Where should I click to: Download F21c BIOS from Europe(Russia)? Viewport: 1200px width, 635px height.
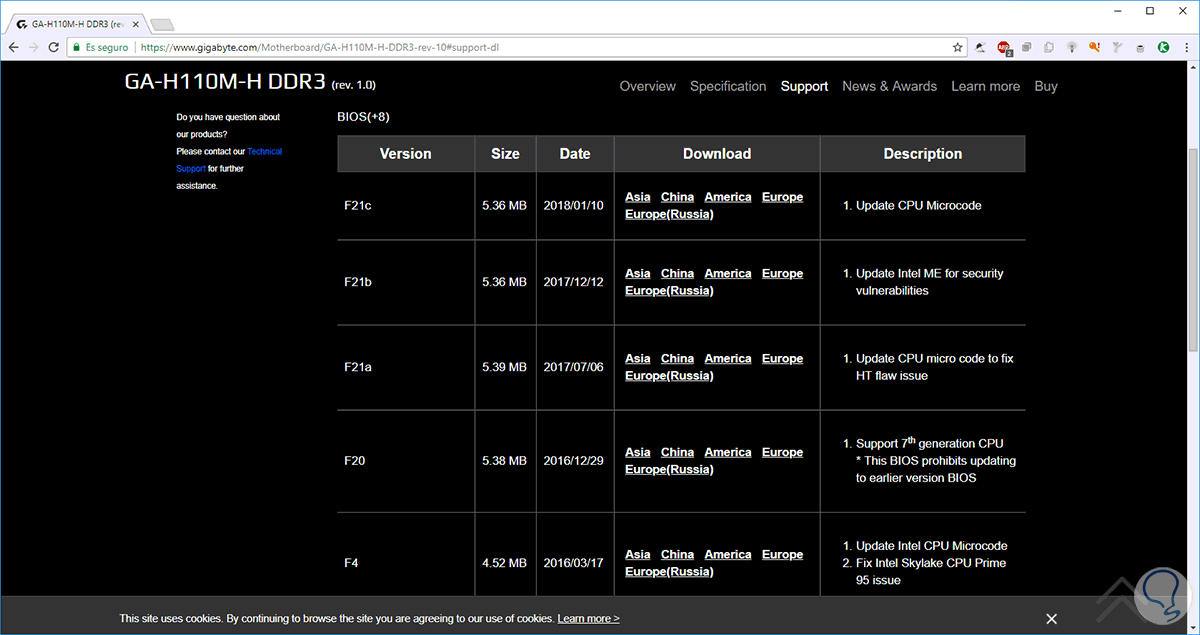pos(669,214)
